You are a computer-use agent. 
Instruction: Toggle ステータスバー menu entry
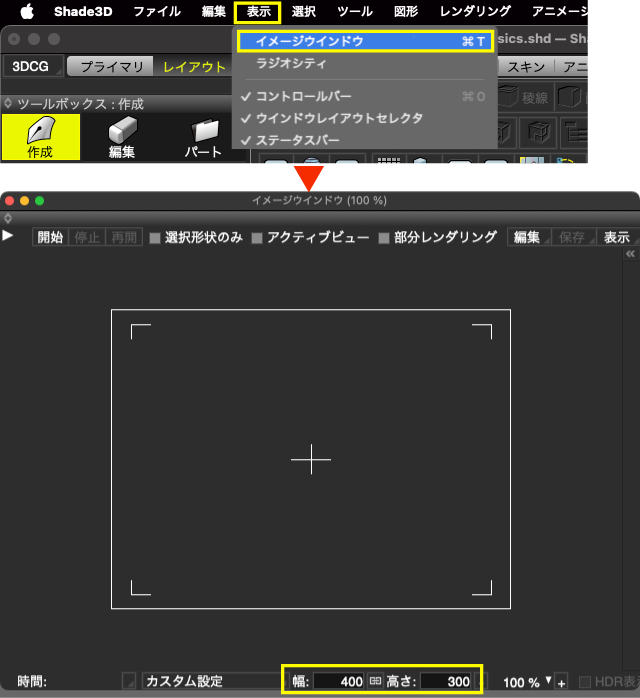click(x=365, y=140)
